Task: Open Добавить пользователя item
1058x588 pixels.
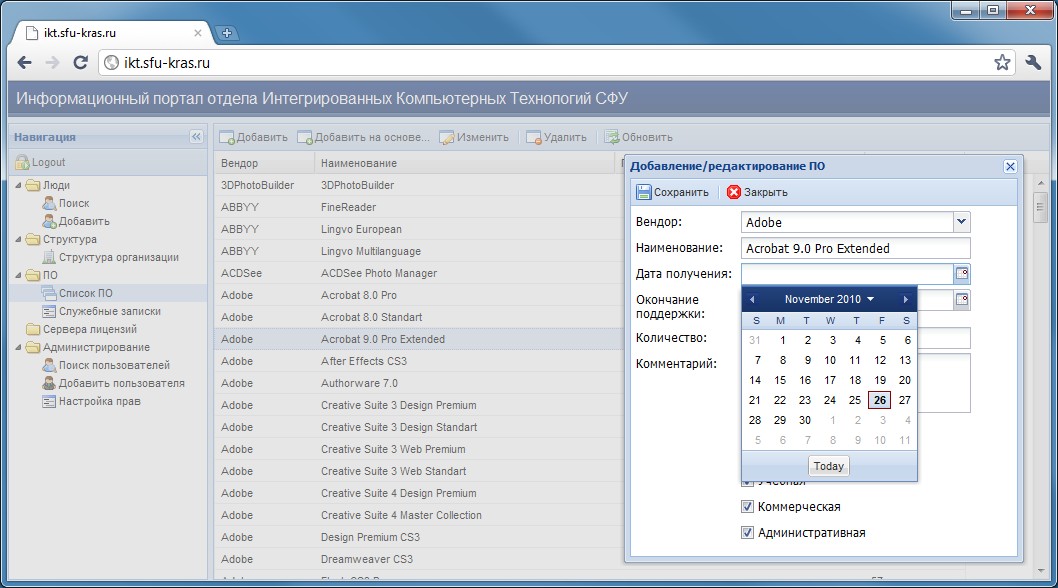Action: point(113,383)
